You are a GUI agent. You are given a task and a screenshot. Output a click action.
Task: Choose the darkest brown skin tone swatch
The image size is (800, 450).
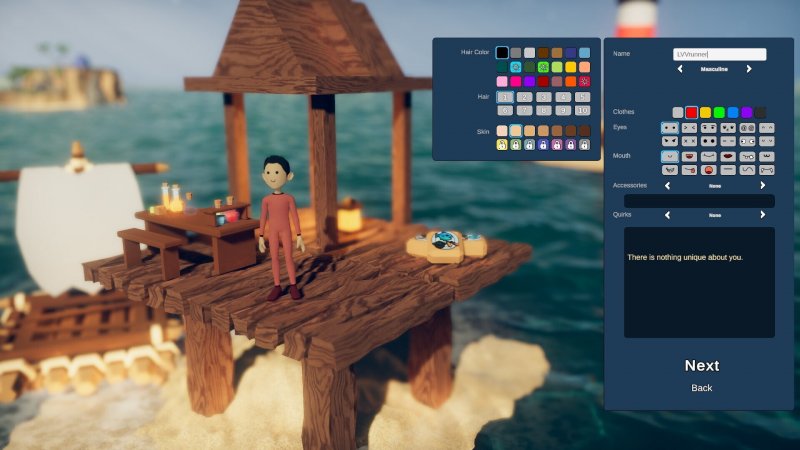tap(584, 131)
